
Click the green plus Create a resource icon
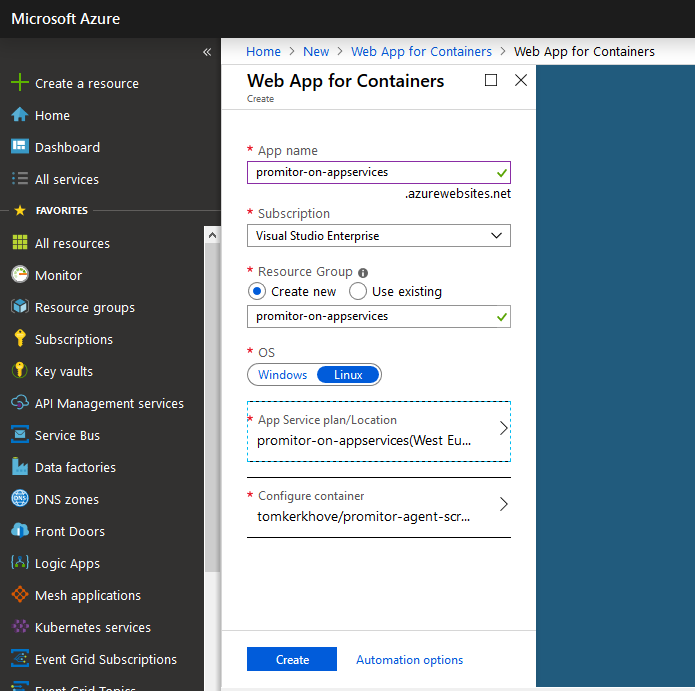coord(20,82)
